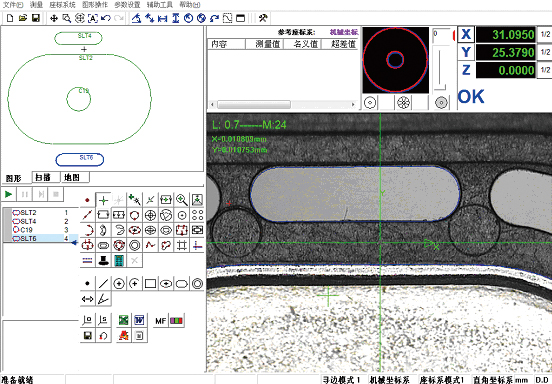Open the hammer settings tool icon
Image resolution: width=552 pixels, height=384 pixels.
point(263,18)
